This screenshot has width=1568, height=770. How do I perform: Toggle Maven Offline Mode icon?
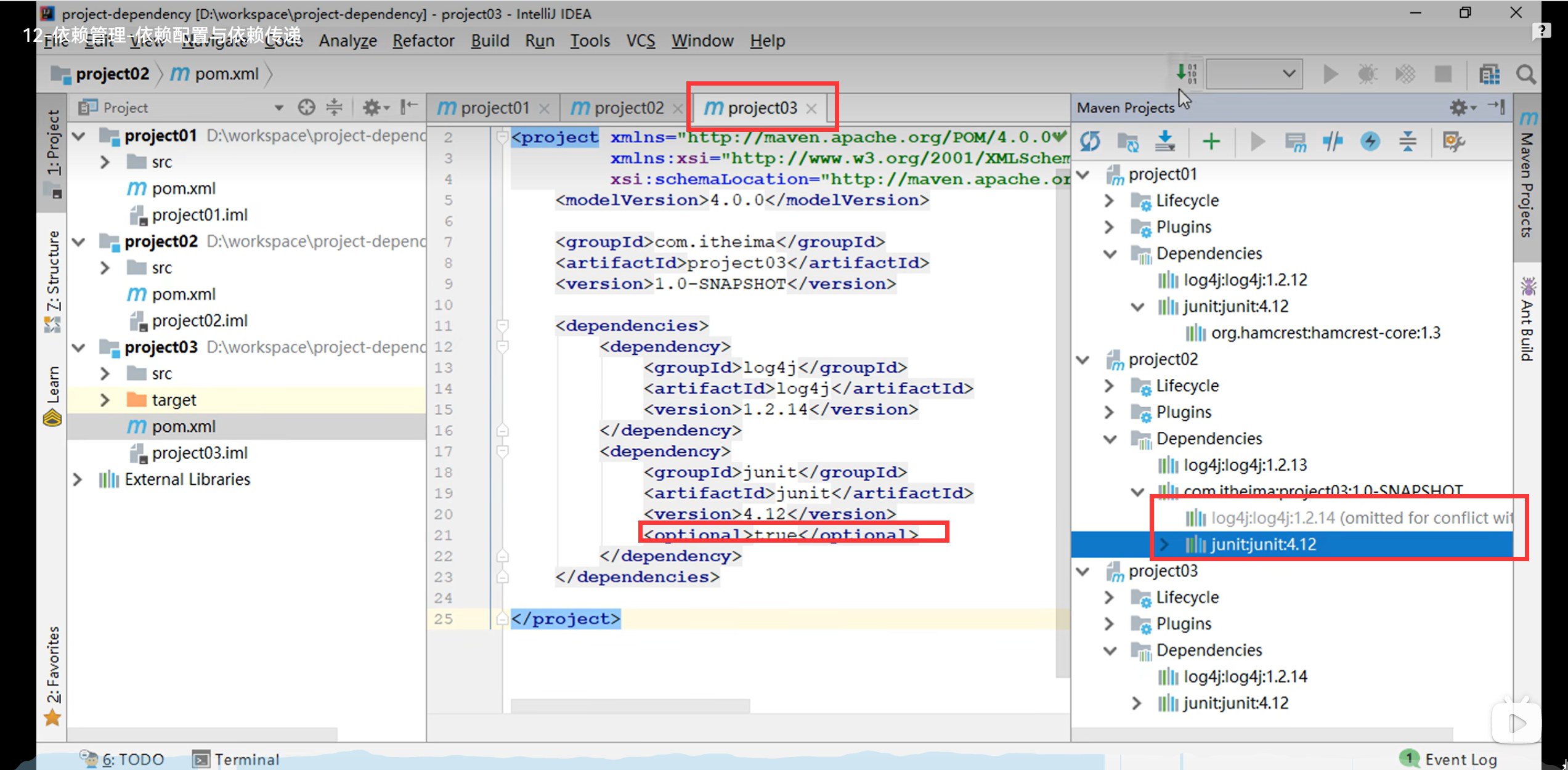point(1332,142)
